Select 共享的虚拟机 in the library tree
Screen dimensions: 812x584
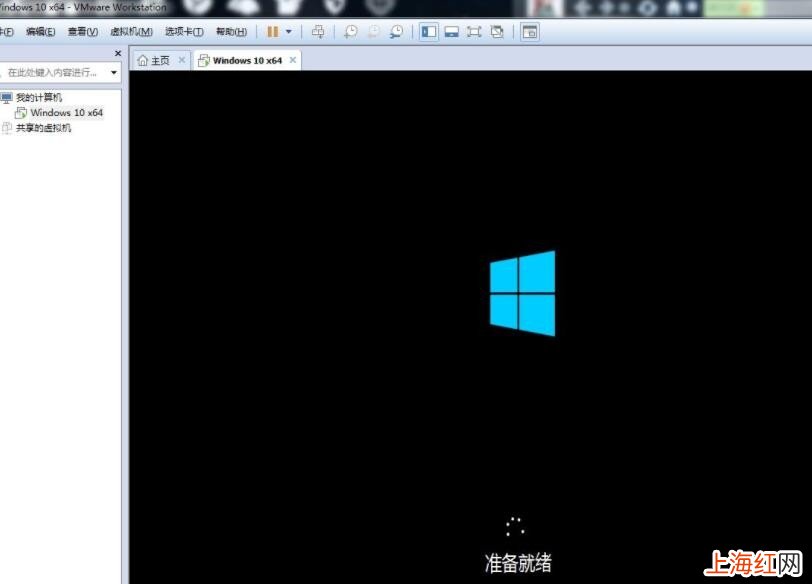[44, 128]
